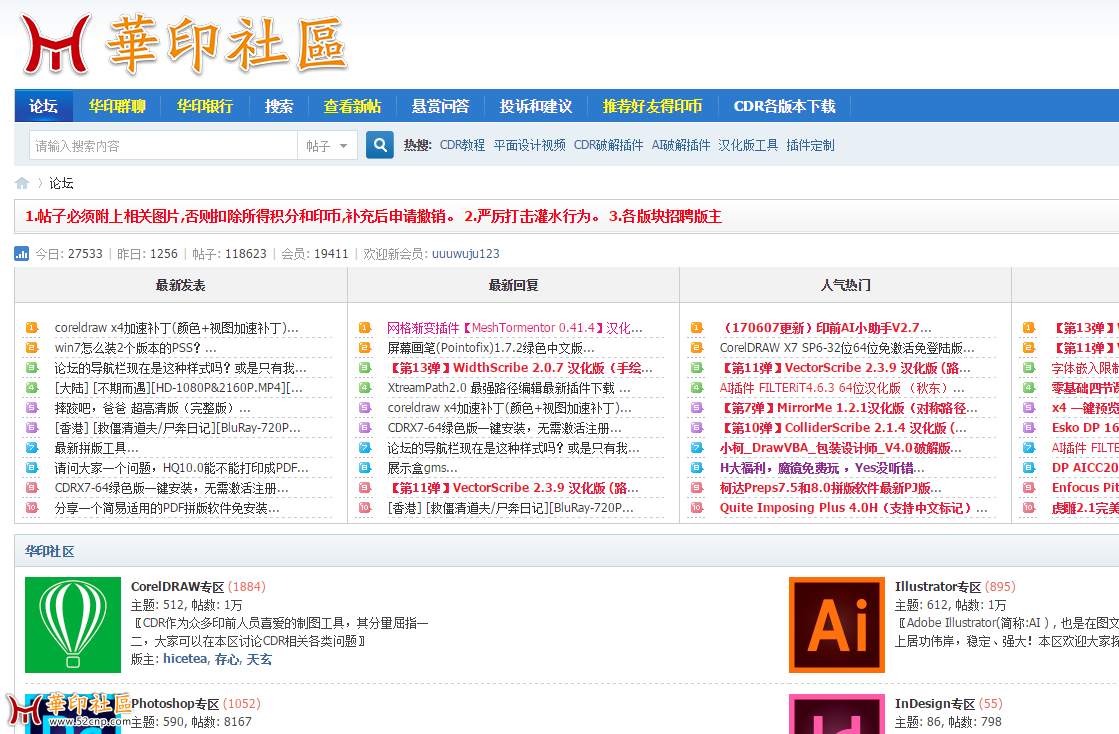Open the CorelDRAW balloon forum icon

[73, 625]
